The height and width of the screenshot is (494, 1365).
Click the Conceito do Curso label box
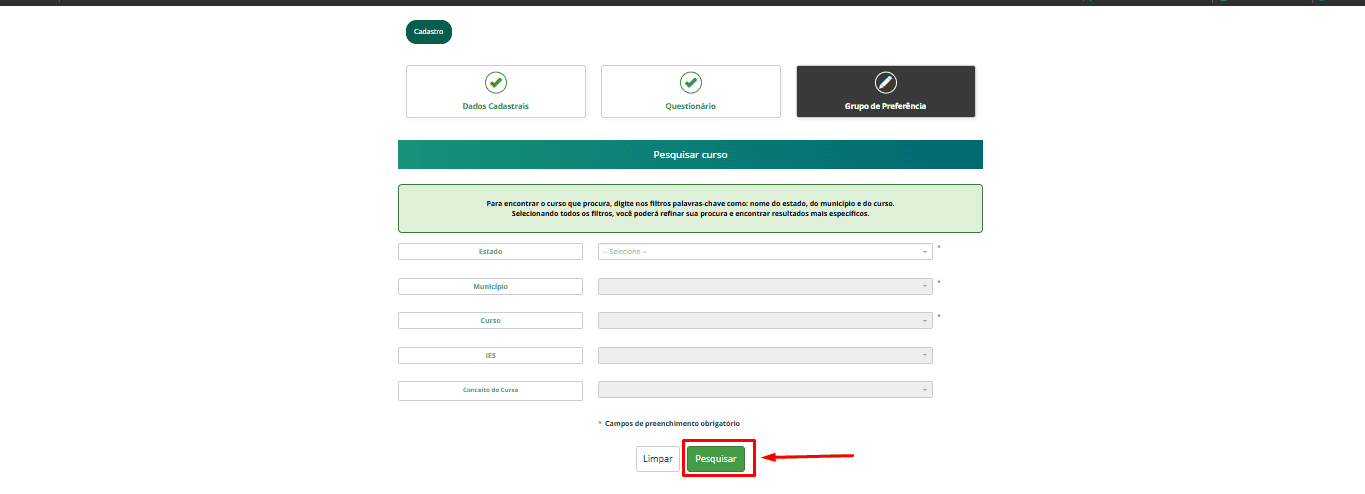[490, 390]
